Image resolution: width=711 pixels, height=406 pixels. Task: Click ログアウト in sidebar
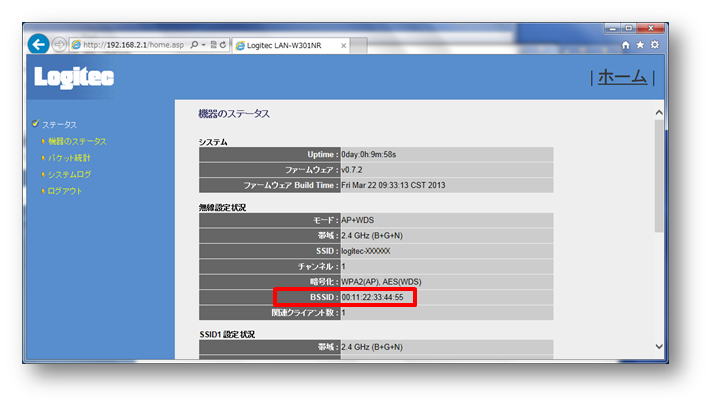click(x=64, y=191)
